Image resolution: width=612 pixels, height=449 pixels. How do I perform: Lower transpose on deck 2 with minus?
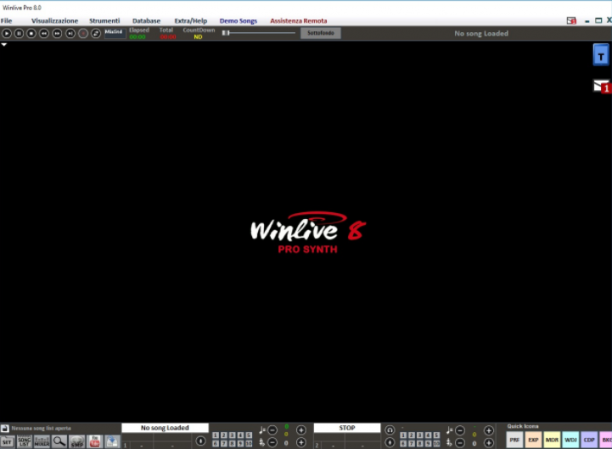pos(460,443)
